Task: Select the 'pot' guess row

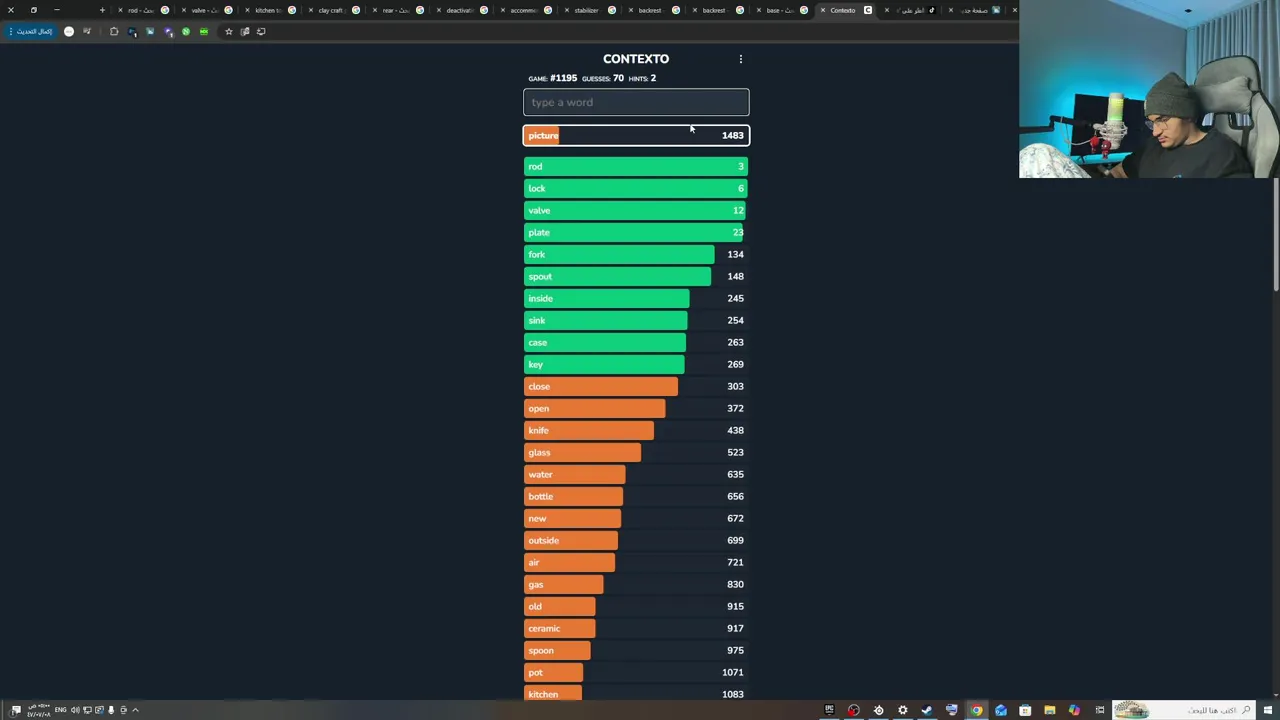Action: point(636,672)
